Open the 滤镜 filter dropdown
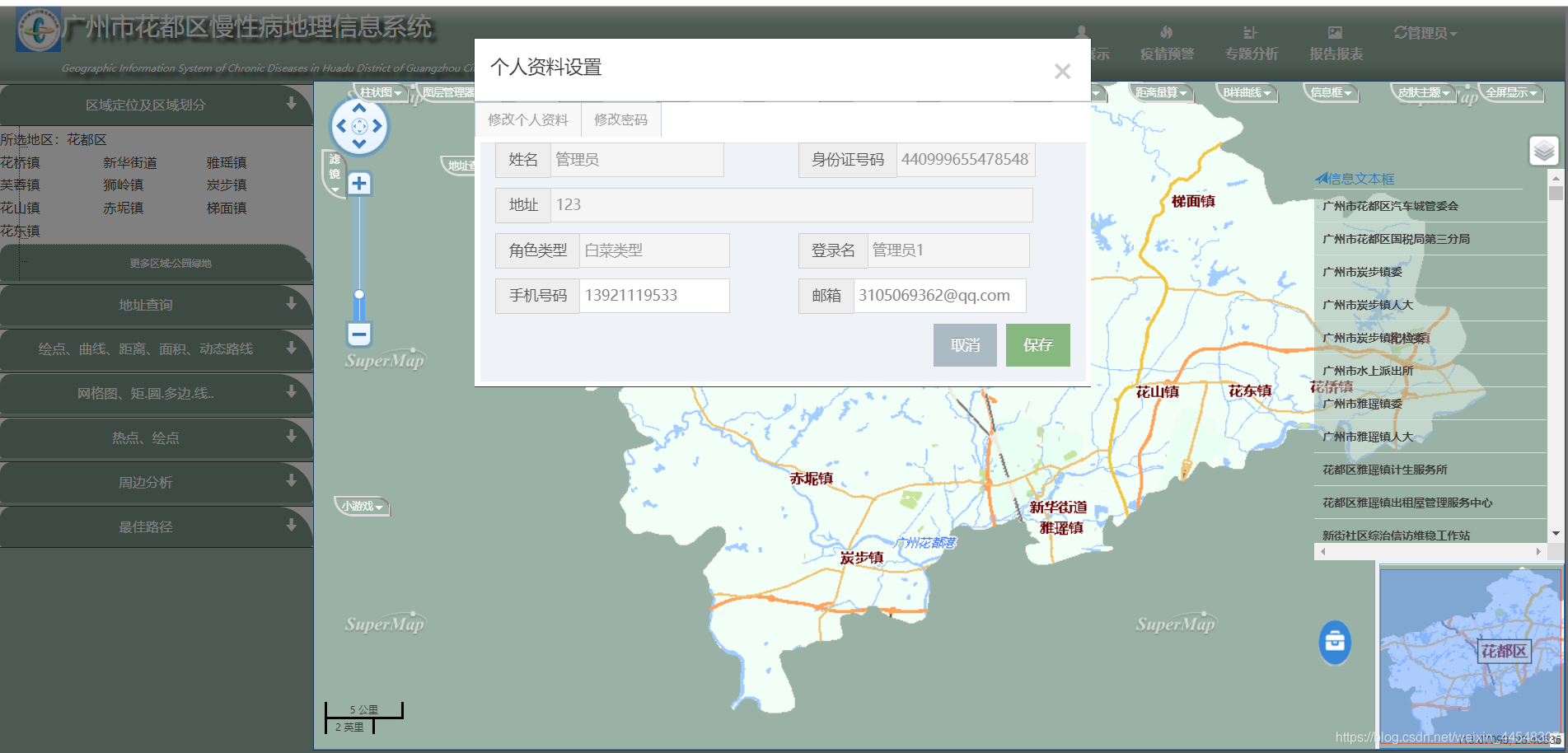 [335, 172]
